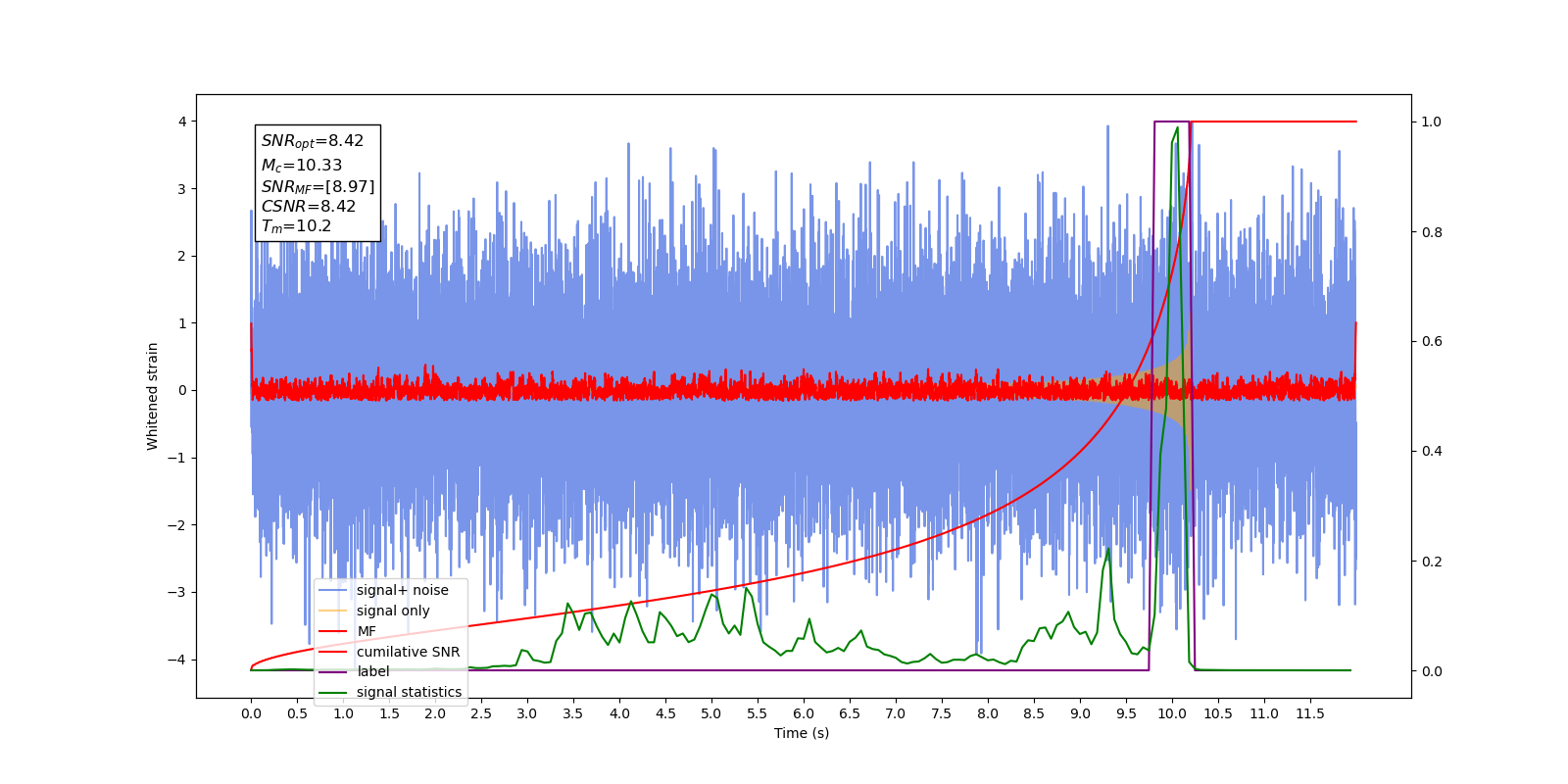
Task: Click the SNRMF=[8.97] annotation line
Action: 318,186
